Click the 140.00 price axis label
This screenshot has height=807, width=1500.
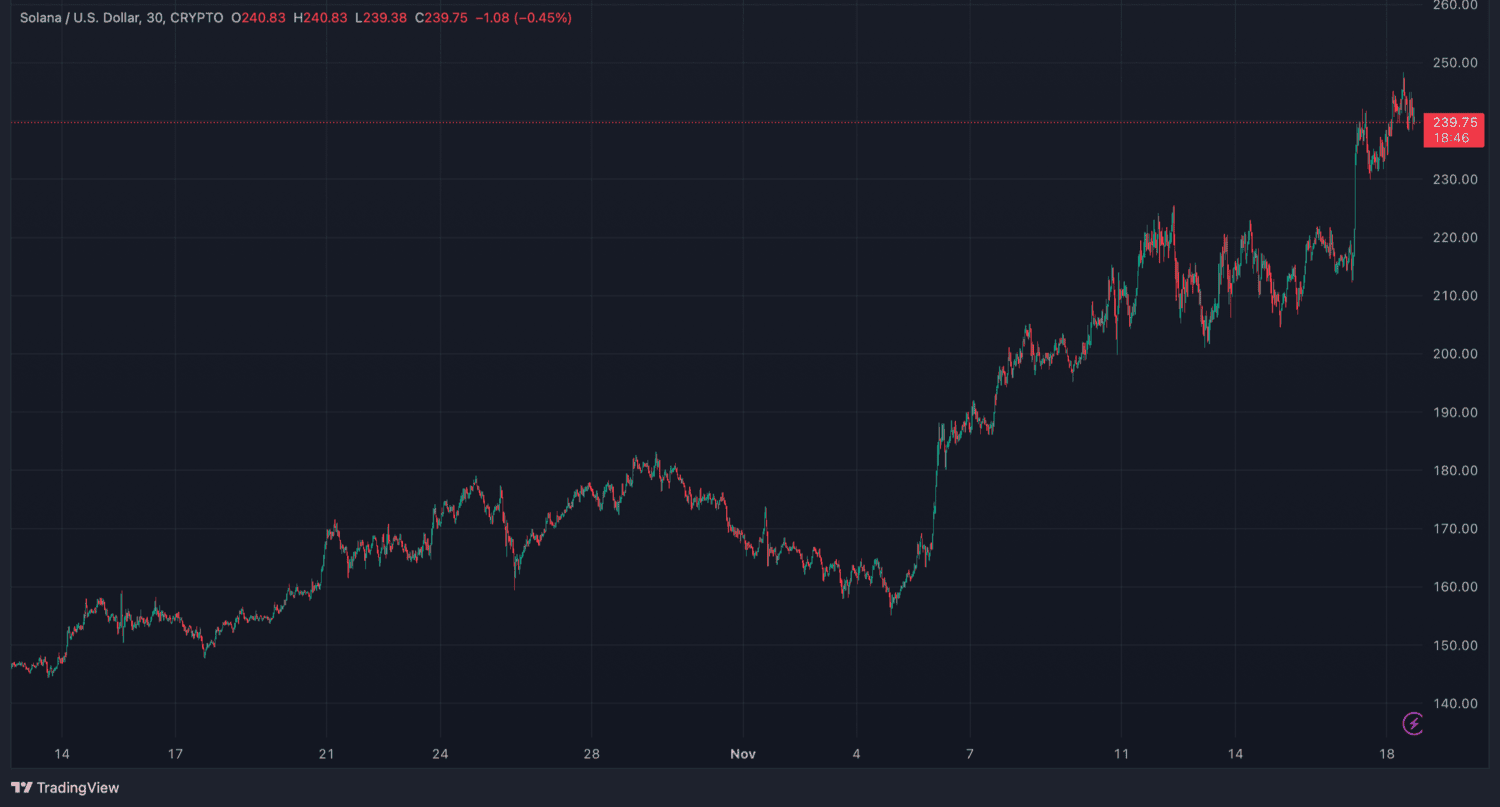(1454, 703)
